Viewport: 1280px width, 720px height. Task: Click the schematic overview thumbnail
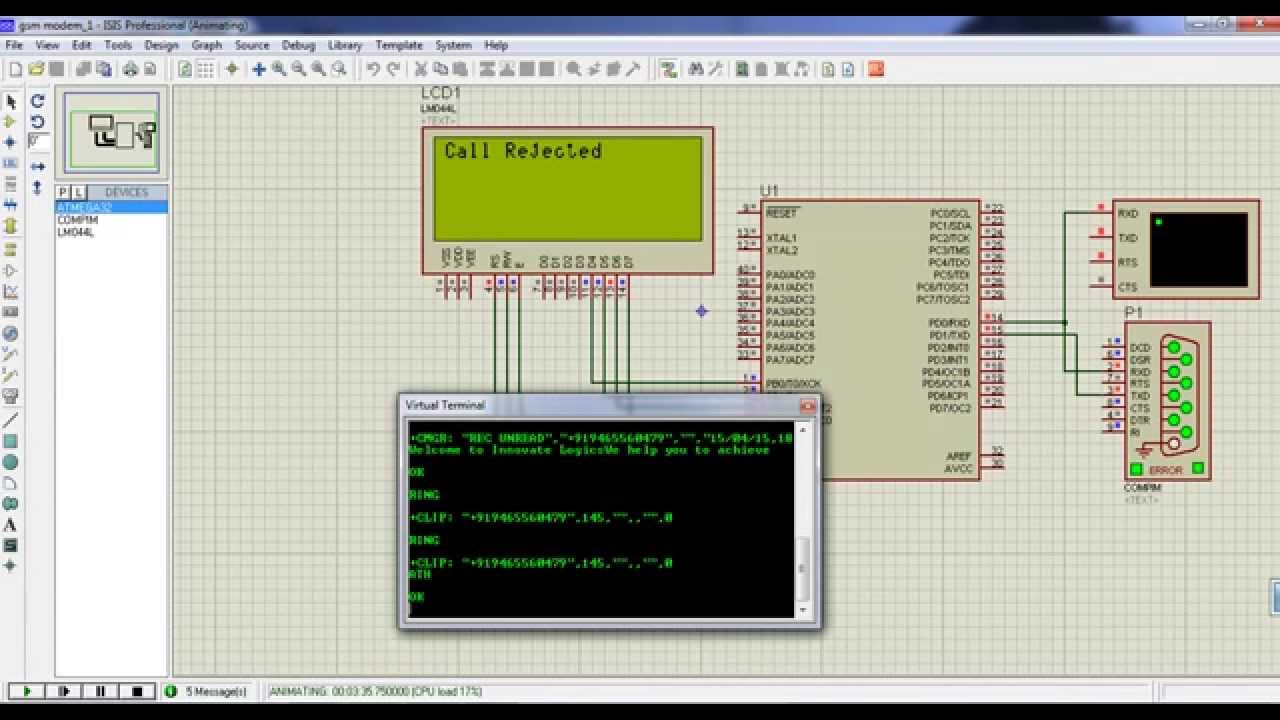pyautogui.click(x=112, y=133)
